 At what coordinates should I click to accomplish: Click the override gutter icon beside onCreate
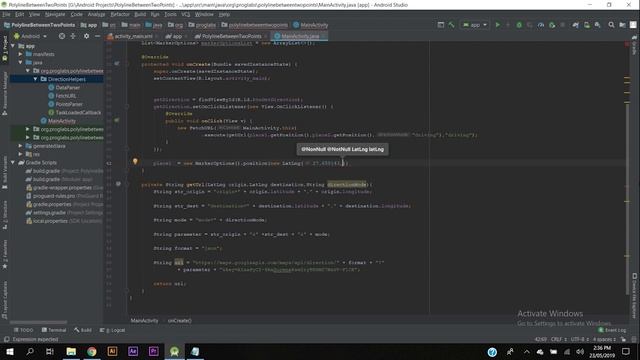pos(117,64)
